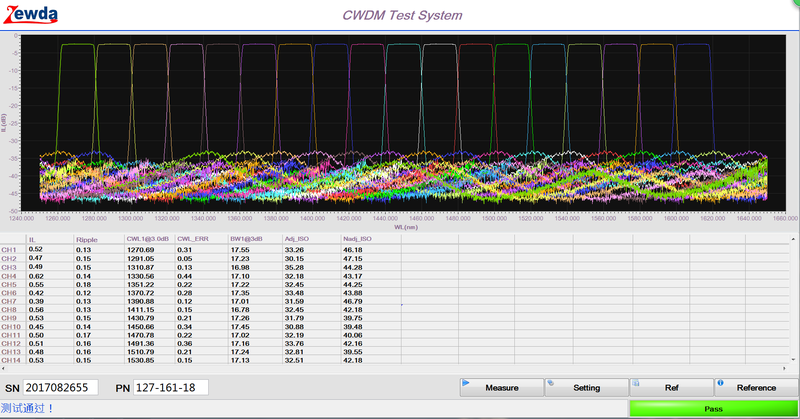Click the table scroll-up arrow
The width and height of the screenshot is (800, 419).
[x=793, y=239]
